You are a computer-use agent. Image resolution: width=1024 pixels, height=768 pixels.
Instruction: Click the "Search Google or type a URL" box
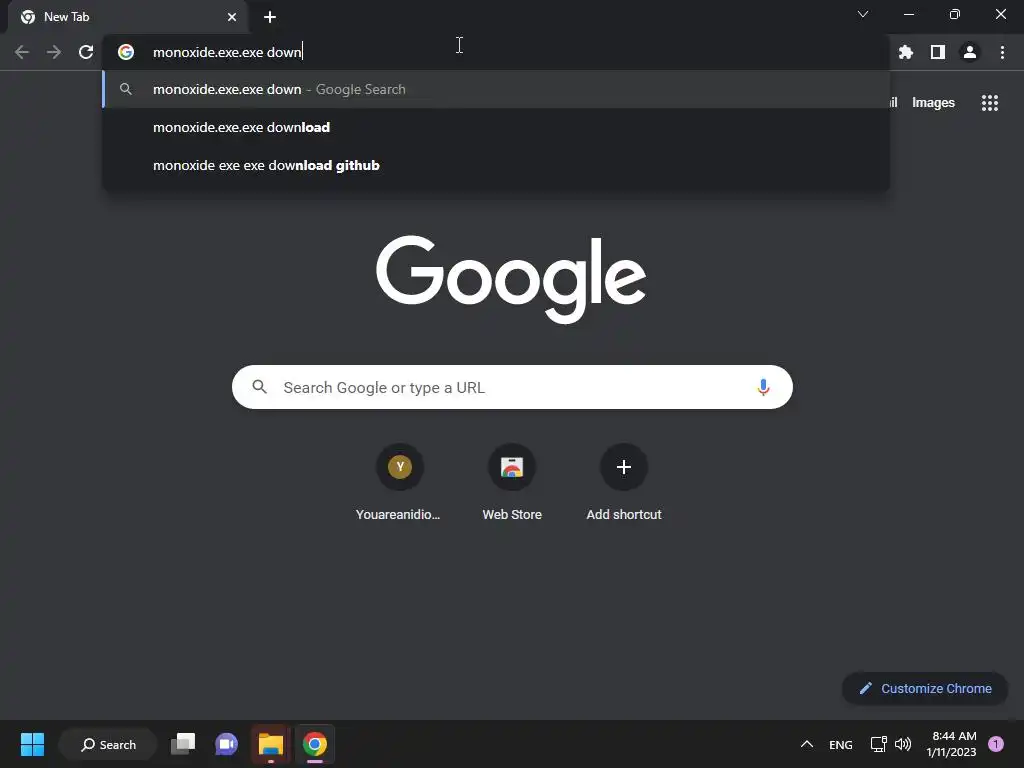point(512,387)
